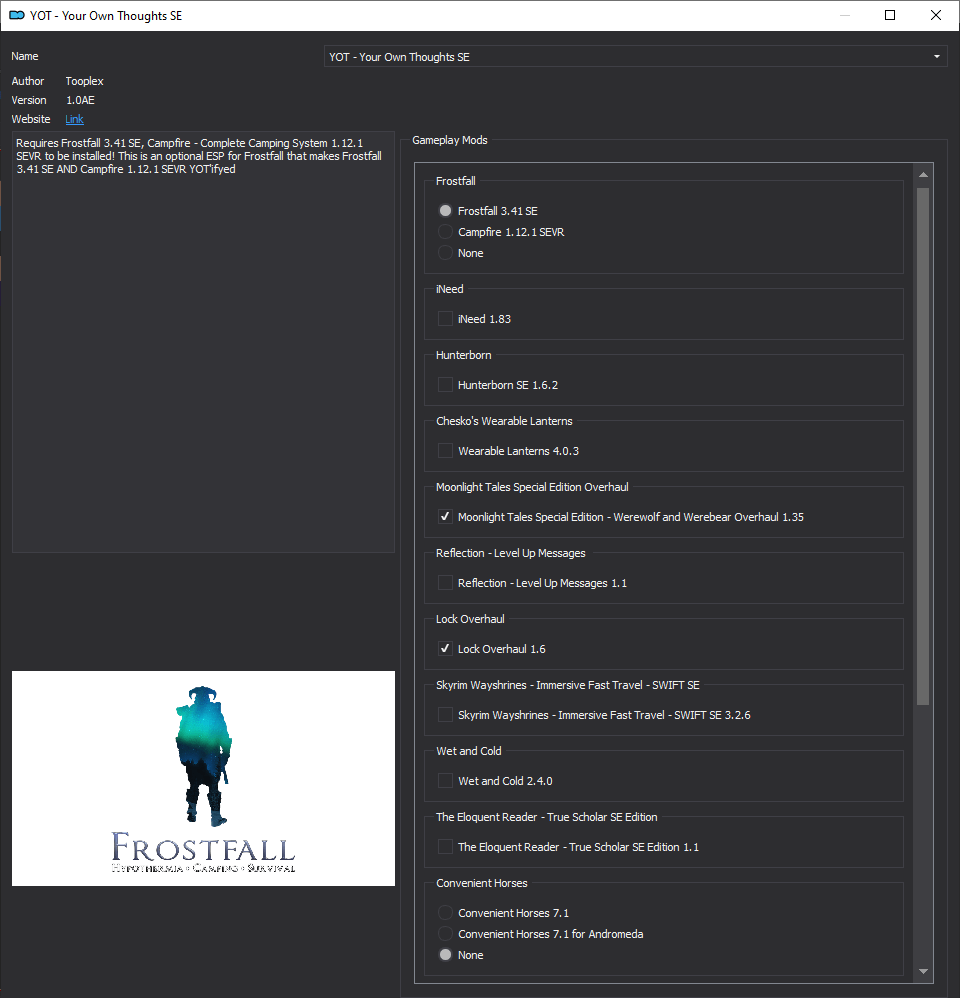Click the scroll up arrow in mod list
The width and height of the screenshot is (960, 998).
923,174
